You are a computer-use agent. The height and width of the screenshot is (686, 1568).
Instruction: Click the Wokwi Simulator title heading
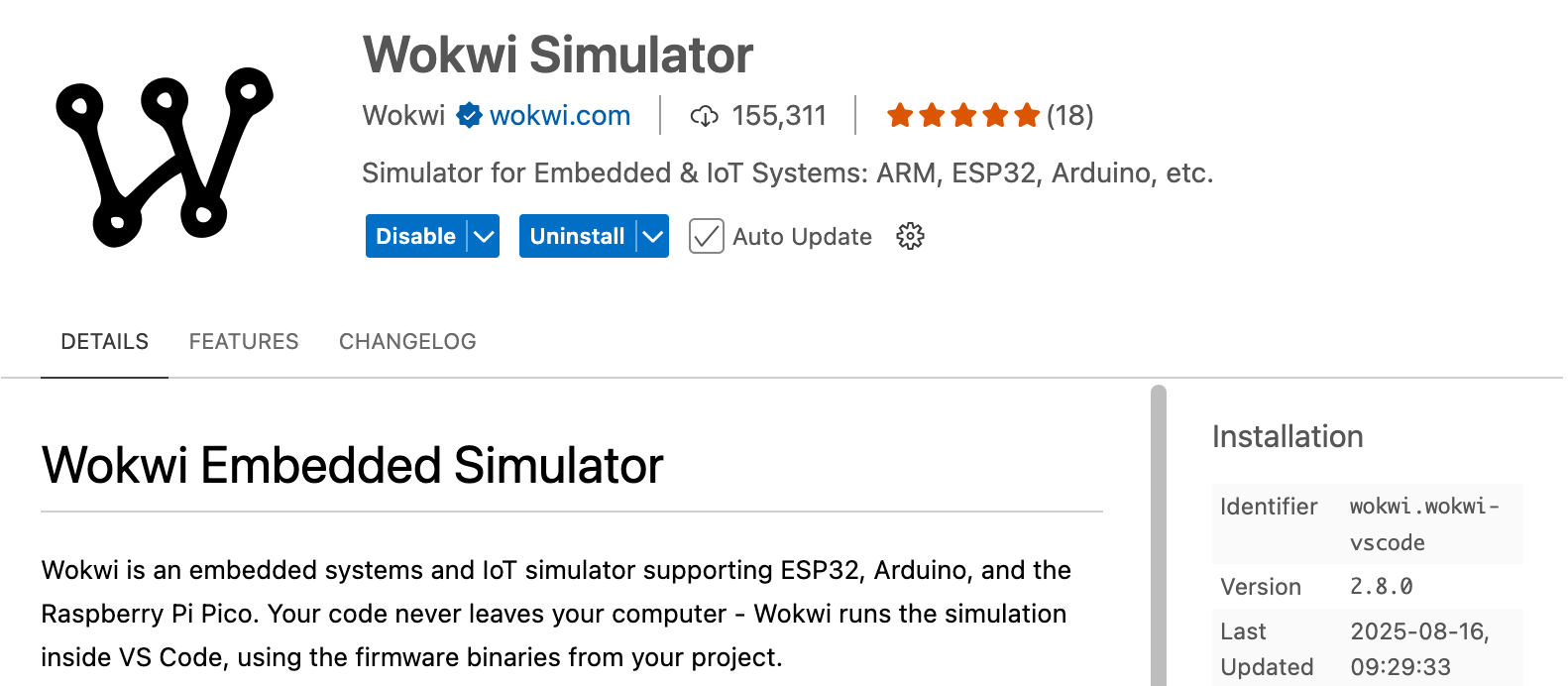(x=558, y=55)
